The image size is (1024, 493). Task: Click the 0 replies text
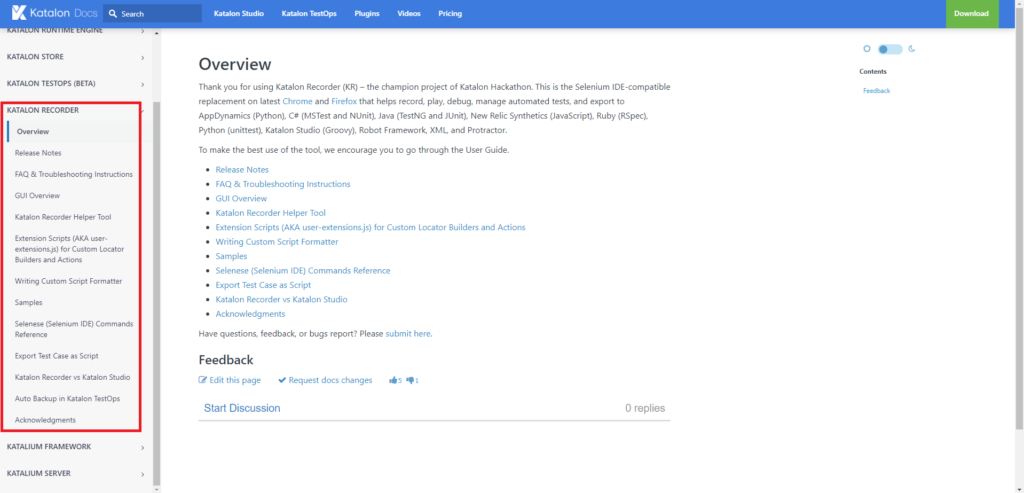[645, 408]
